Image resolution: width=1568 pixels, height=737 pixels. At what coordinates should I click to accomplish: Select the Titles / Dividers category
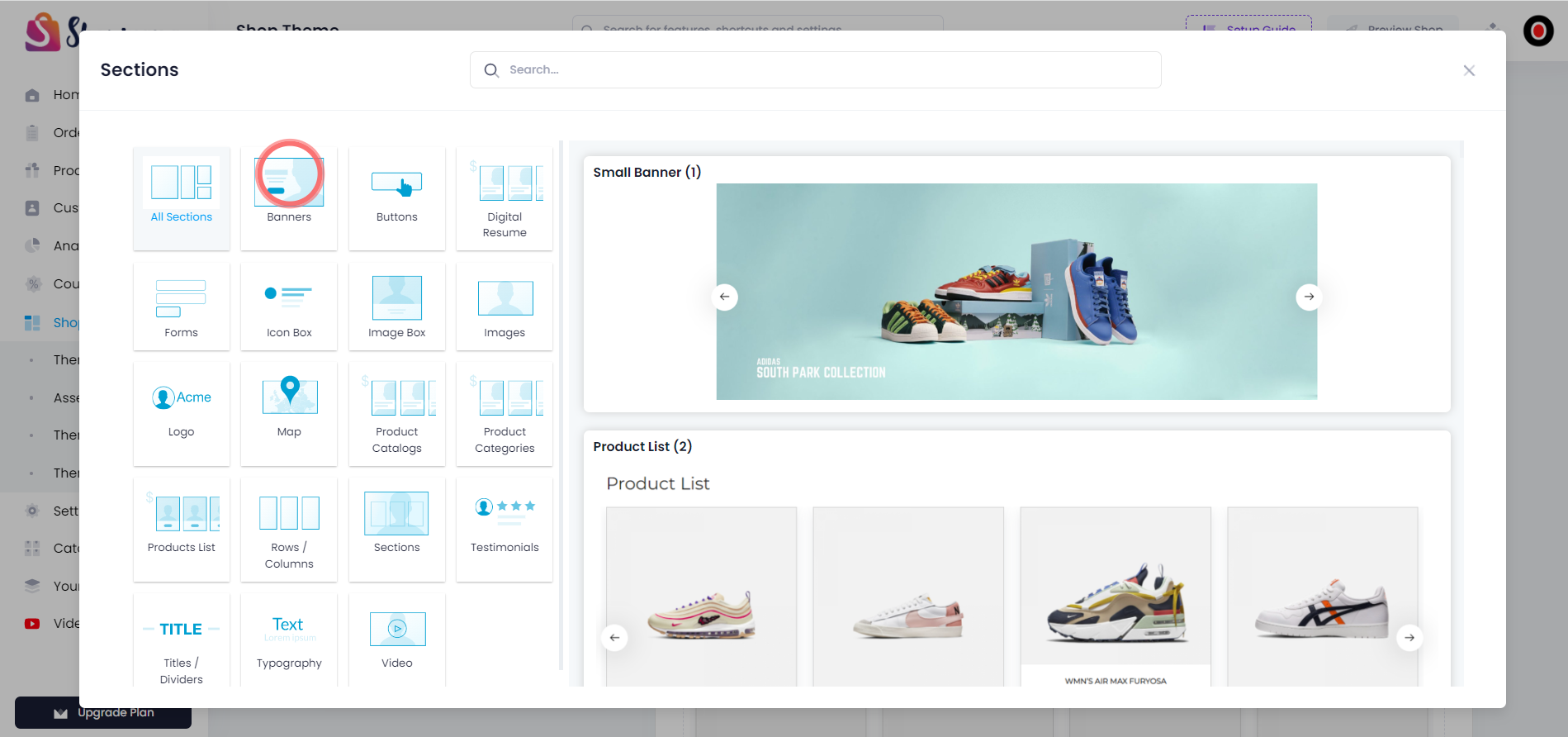(182, 641)
